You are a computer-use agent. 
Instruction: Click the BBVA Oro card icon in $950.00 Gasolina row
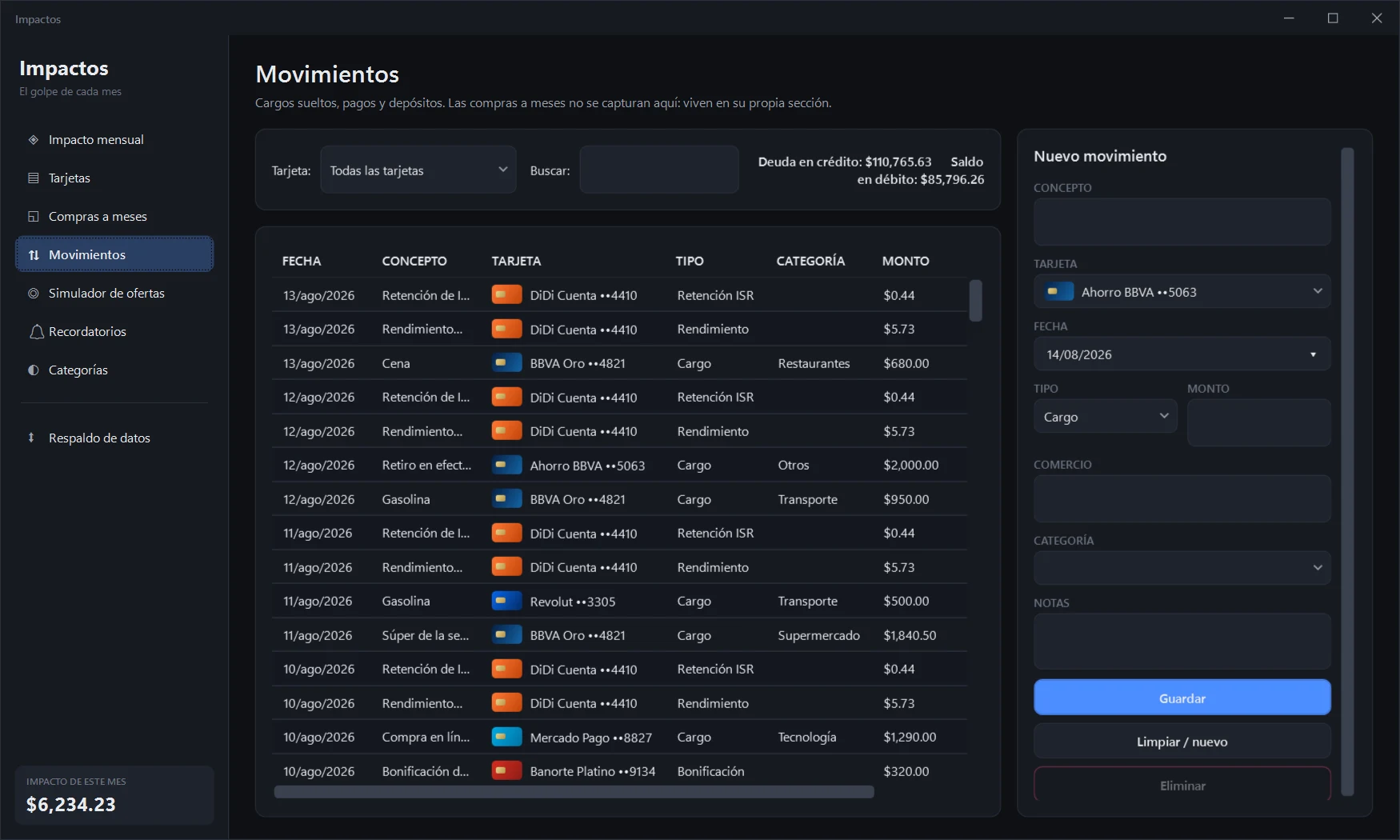click(x=506, y=499)
